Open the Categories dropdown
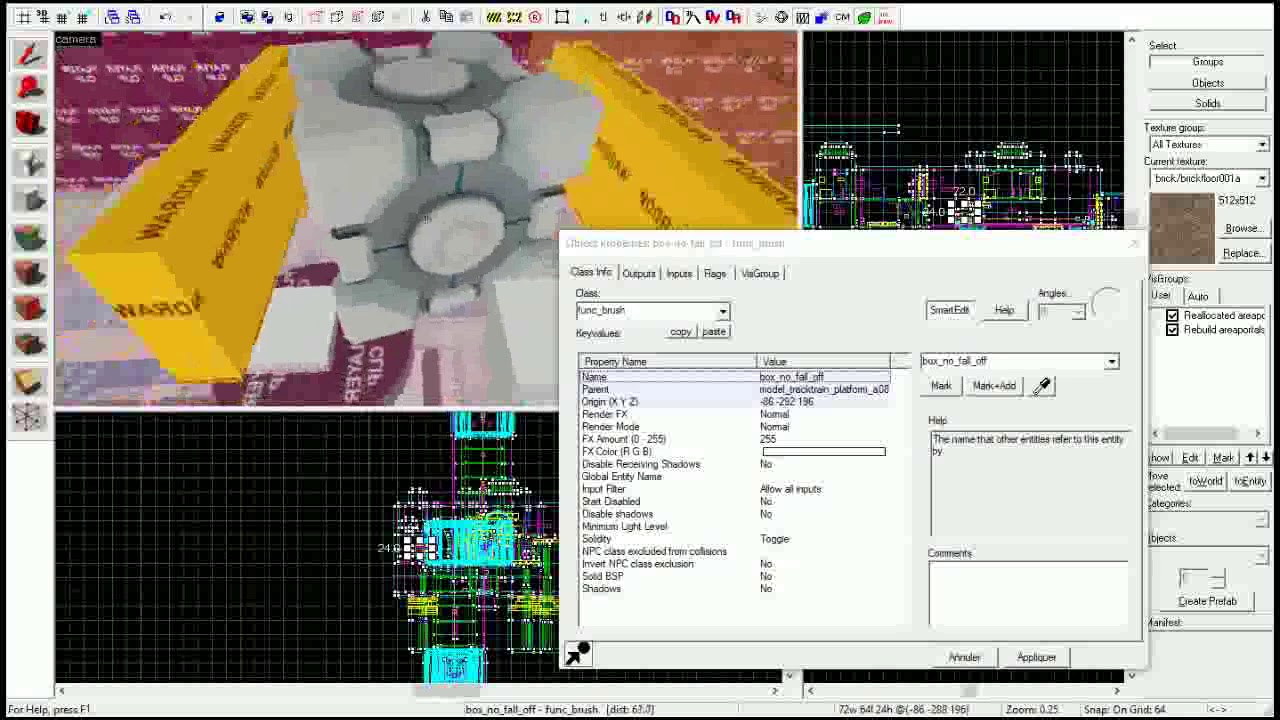The image size is (1280, 720). click(1262, 521)
